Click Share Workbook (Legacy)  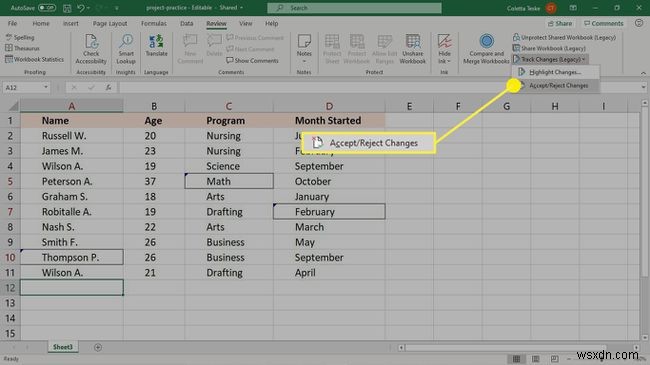pos(549,48)
